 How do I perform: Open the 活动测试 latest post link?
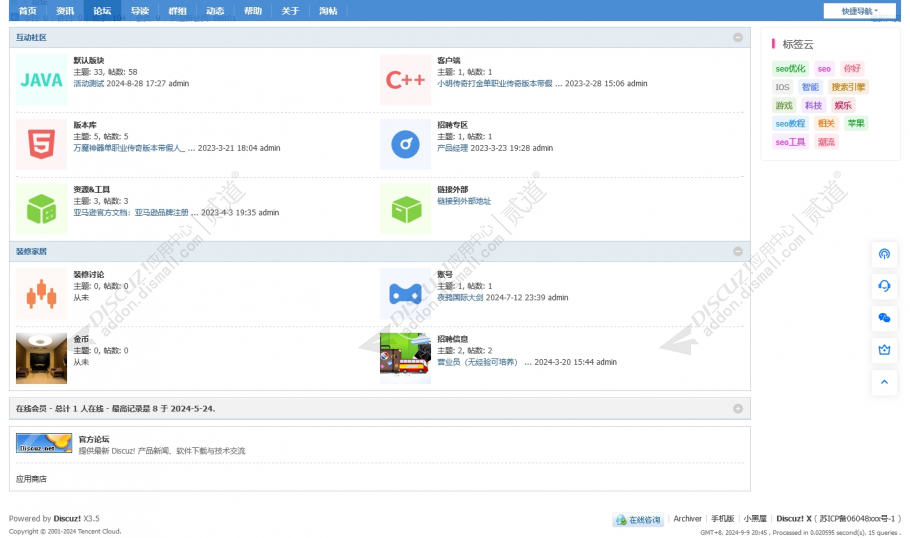[89, 84]
